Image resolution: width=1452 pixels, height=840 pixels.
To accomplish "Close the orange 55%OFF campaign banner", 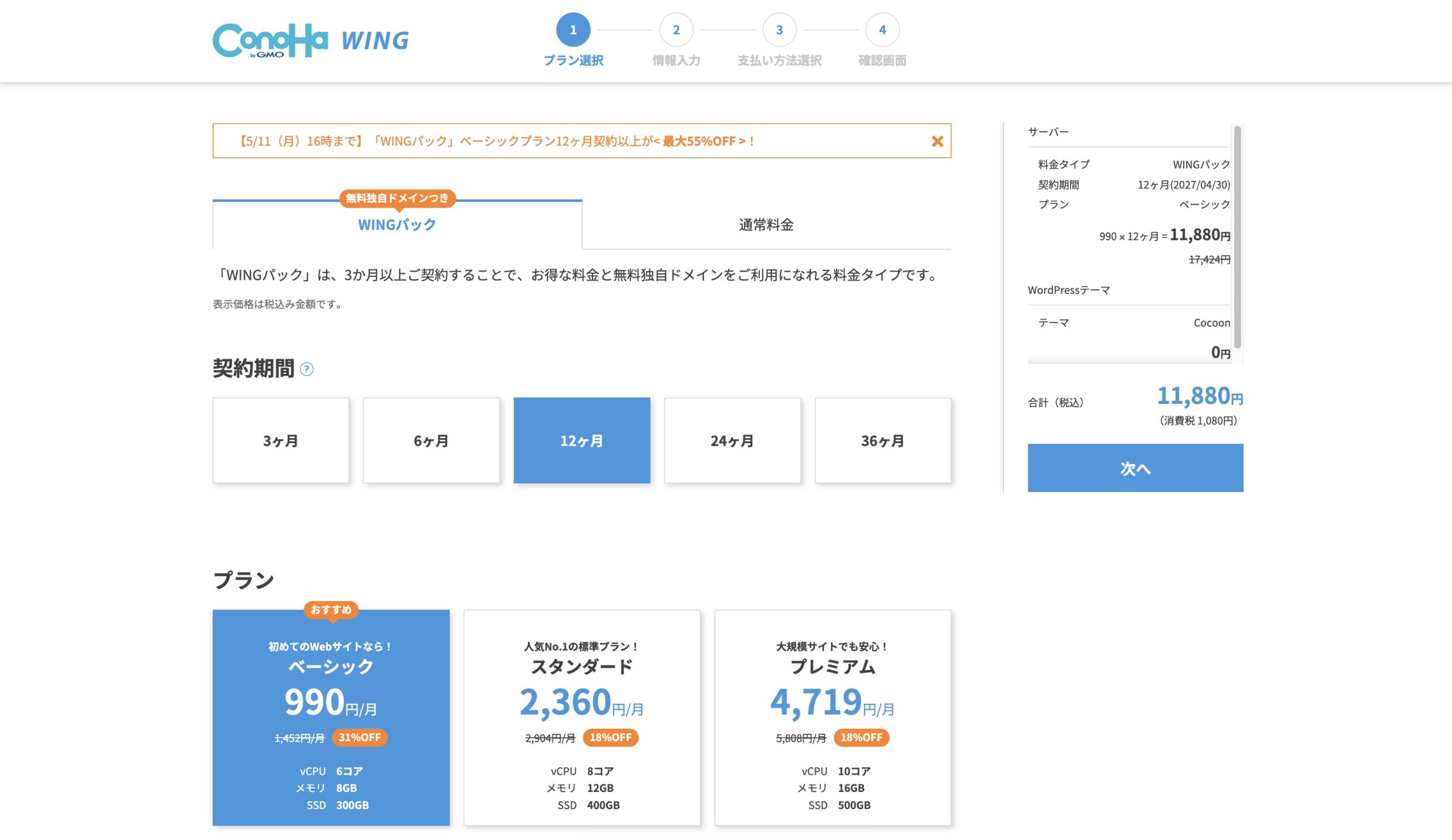I will coord(937,141).
